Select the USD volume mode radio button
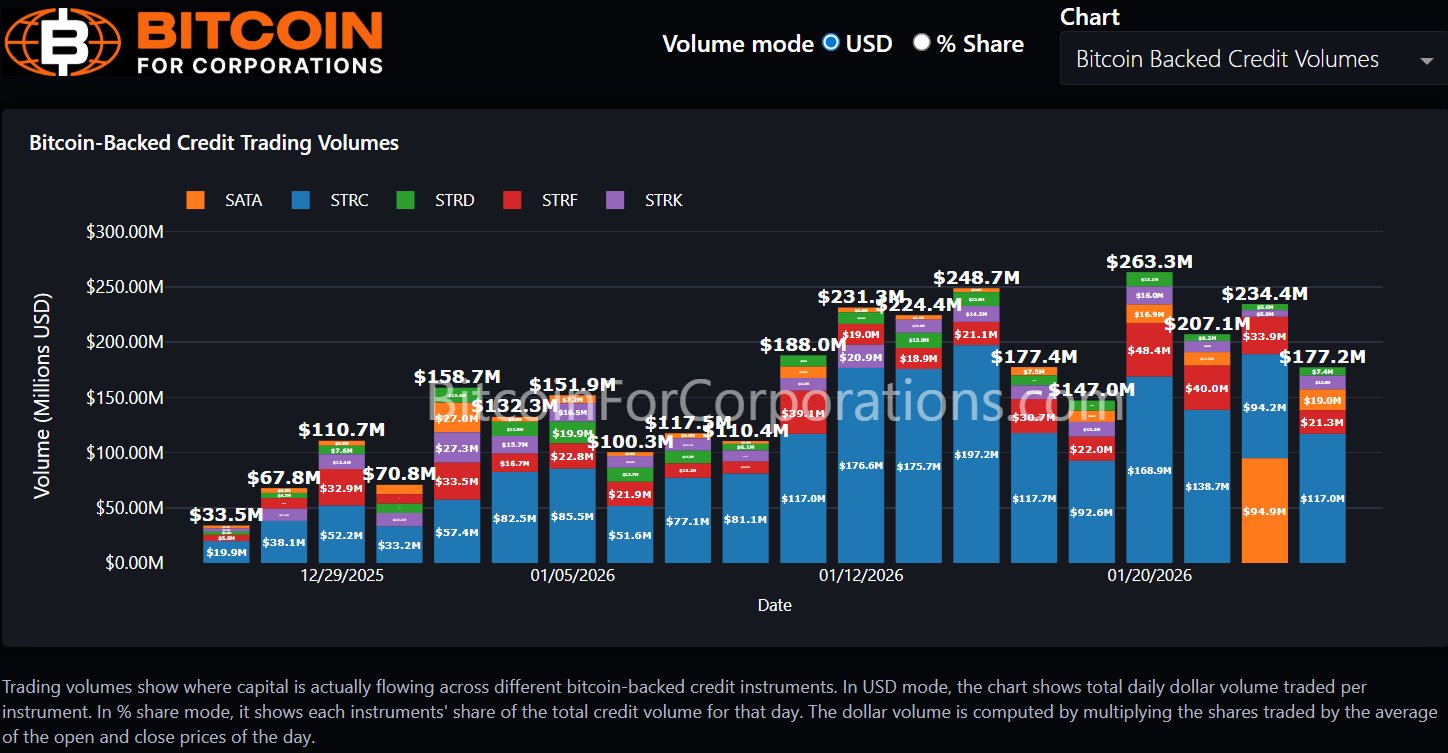This screenshot has width=1448, height=753. click(831, 43)
